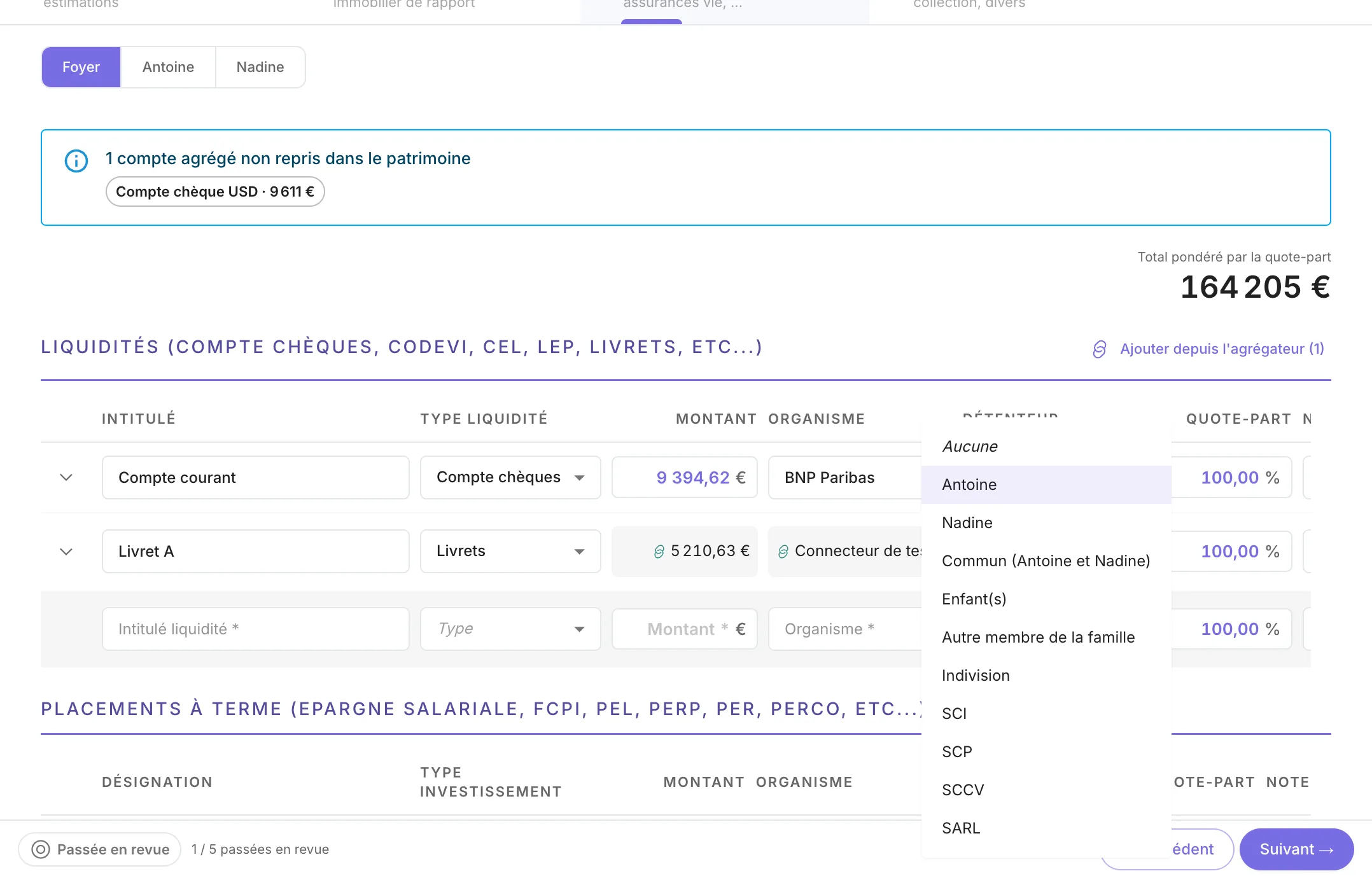The width and height of the screenshot is (1372, 878).
Task: Click the Intitulé liquidité input field
Action: pos(255,629)
